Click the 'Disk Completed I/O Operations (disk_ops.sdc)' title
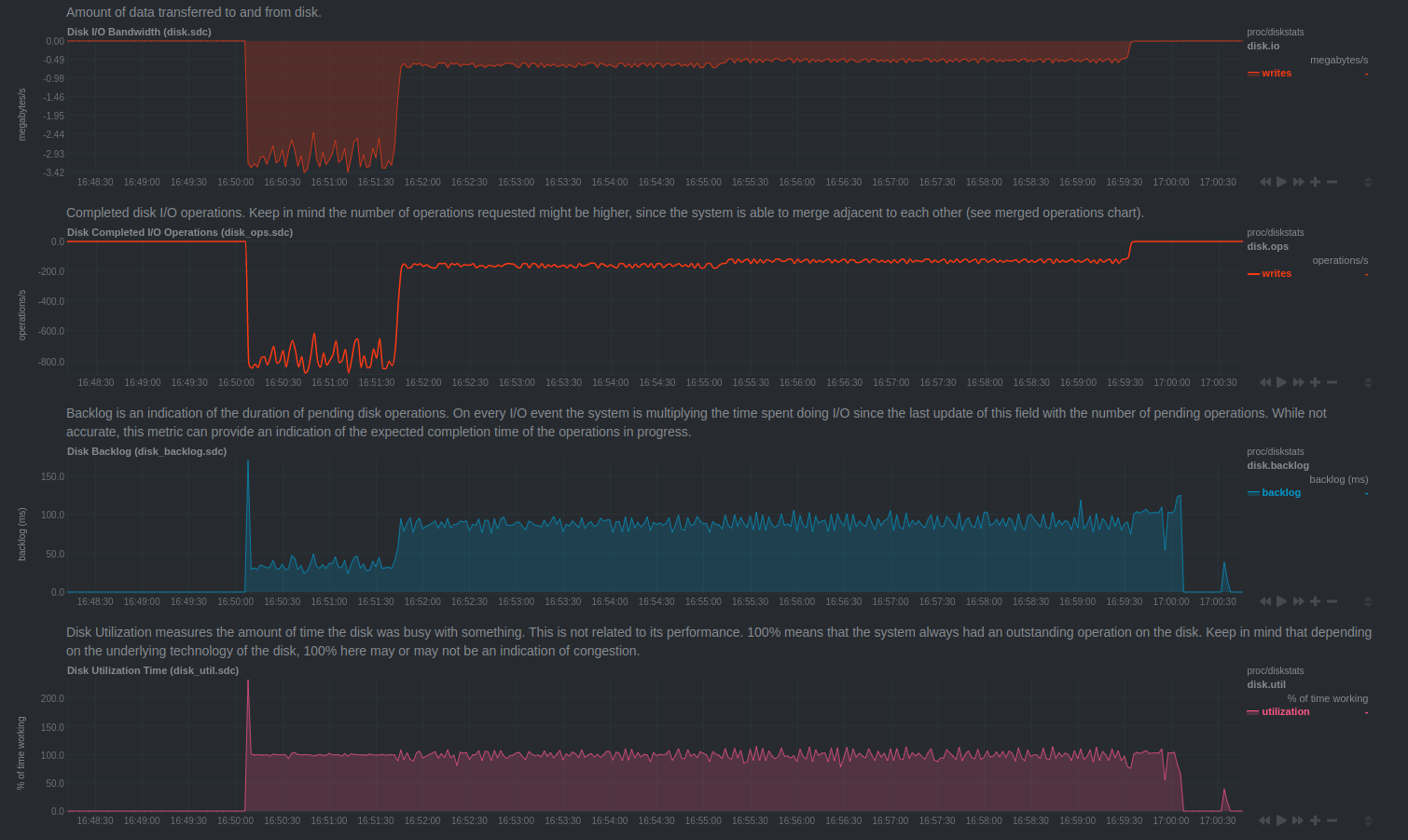The height and width of the screenshot is (840, 1408). (x=180, y=232)
